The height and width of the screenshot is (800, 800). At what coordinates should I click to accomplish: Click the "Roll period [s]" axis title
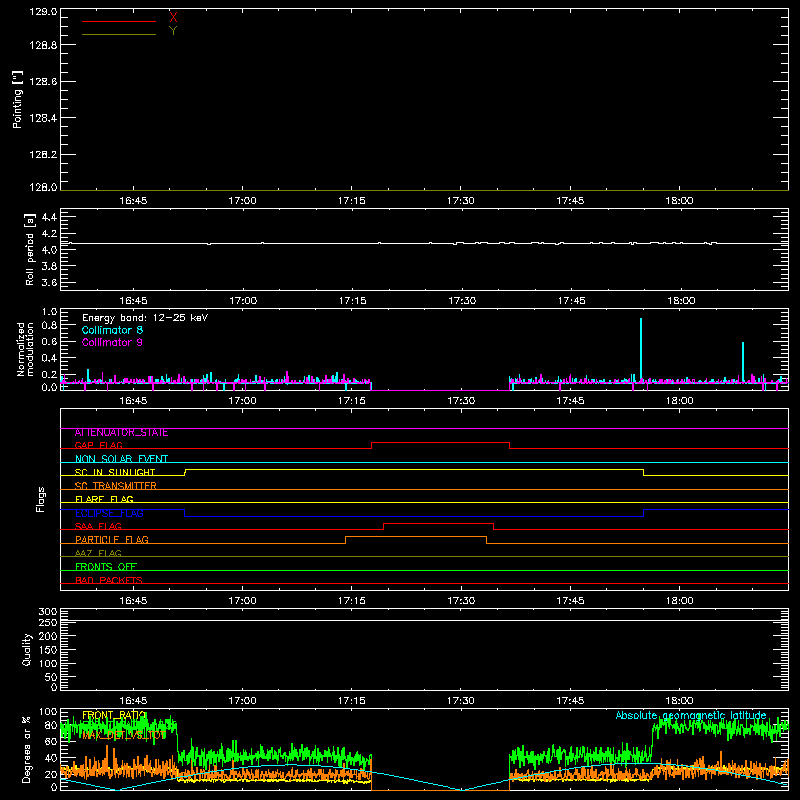tap(29, 249)
